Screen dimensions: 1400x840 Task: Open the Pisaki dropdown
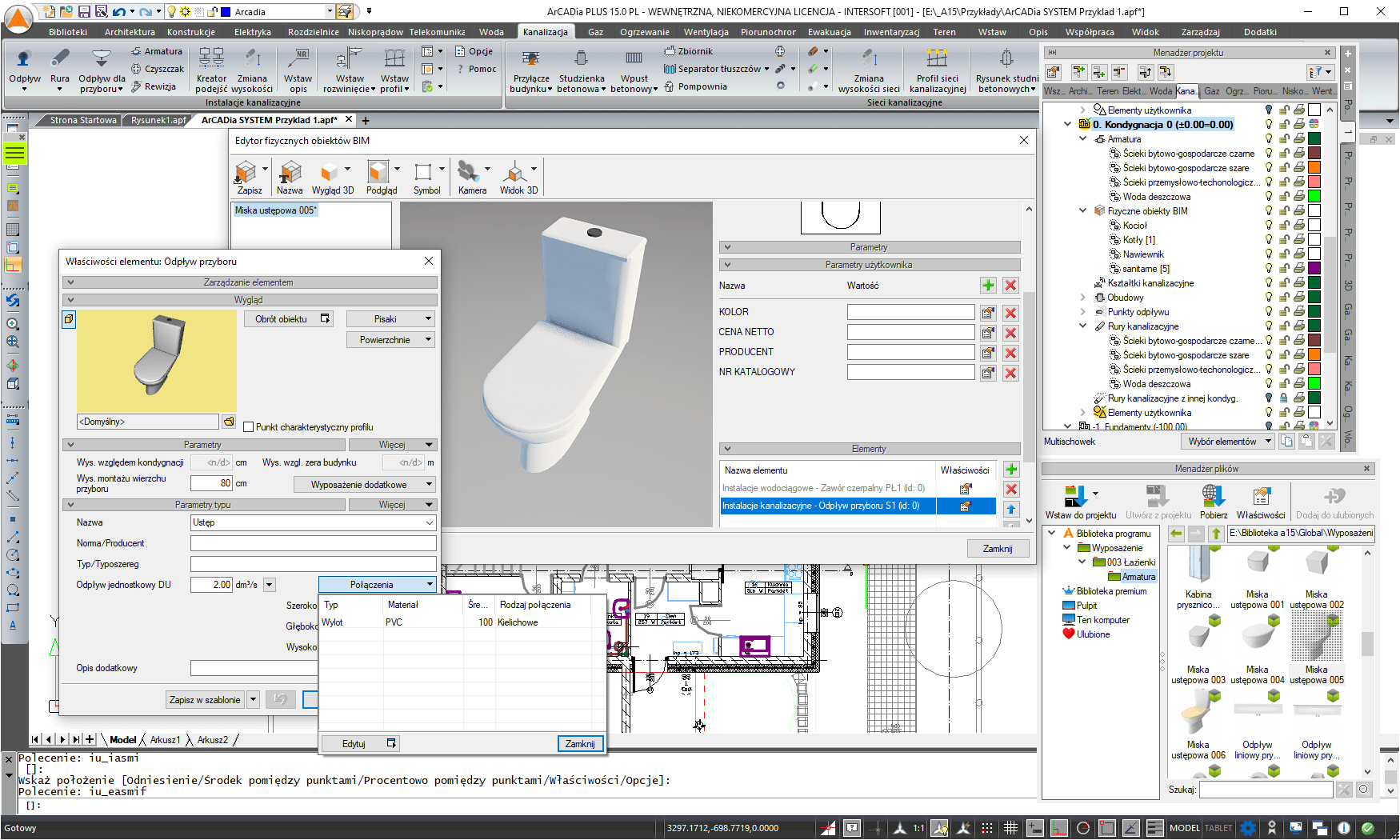pos(390,319)
